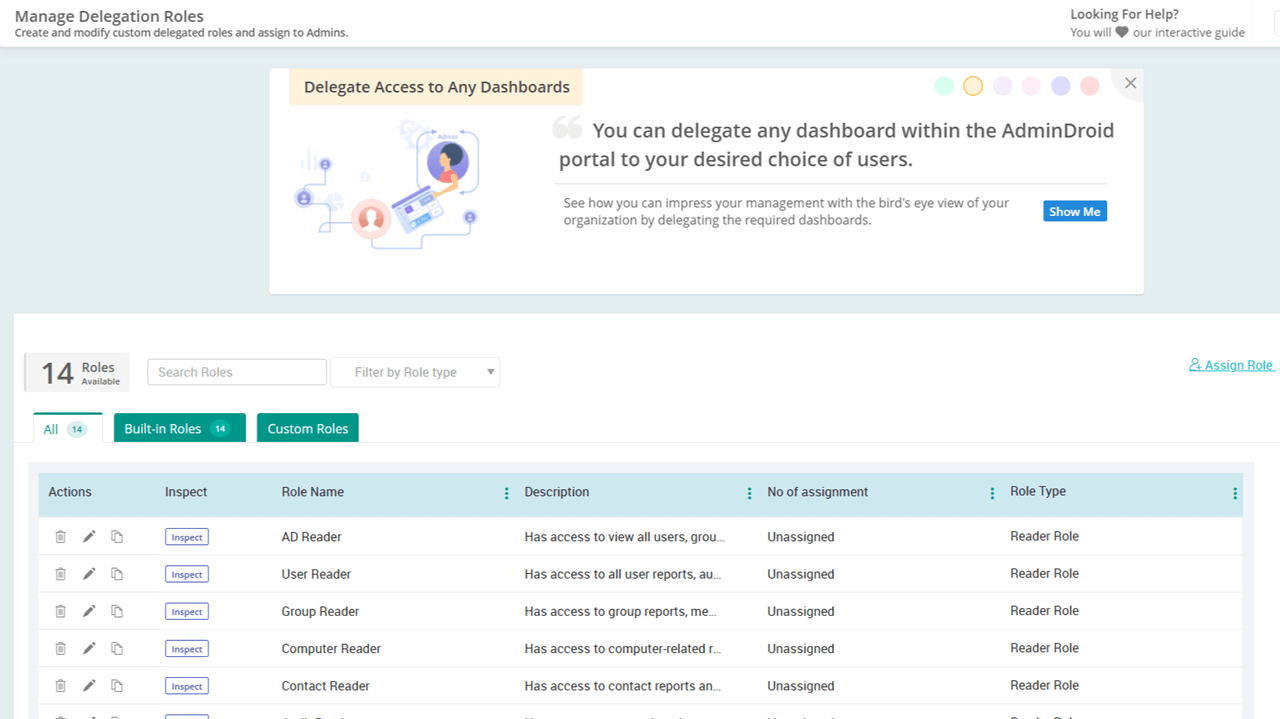Viewport: 1280px width, 719px height.
Task: Select the green banner slide dot
Action: point(944,86)
